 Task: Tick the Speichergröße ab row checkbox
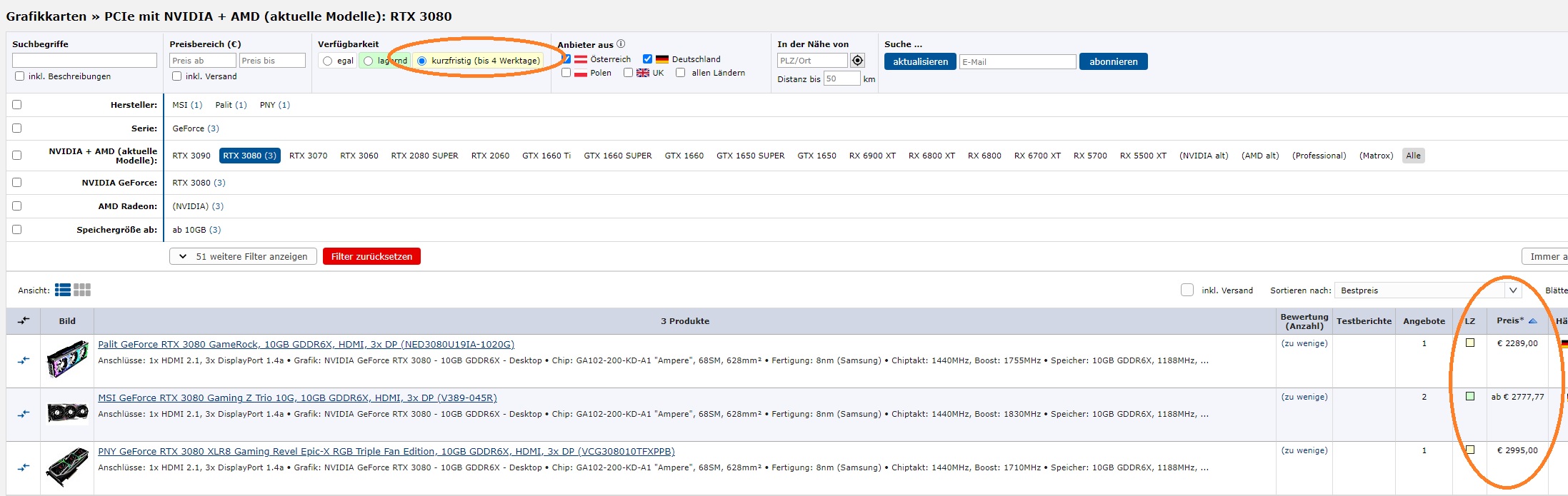click(x=17, y=229)
